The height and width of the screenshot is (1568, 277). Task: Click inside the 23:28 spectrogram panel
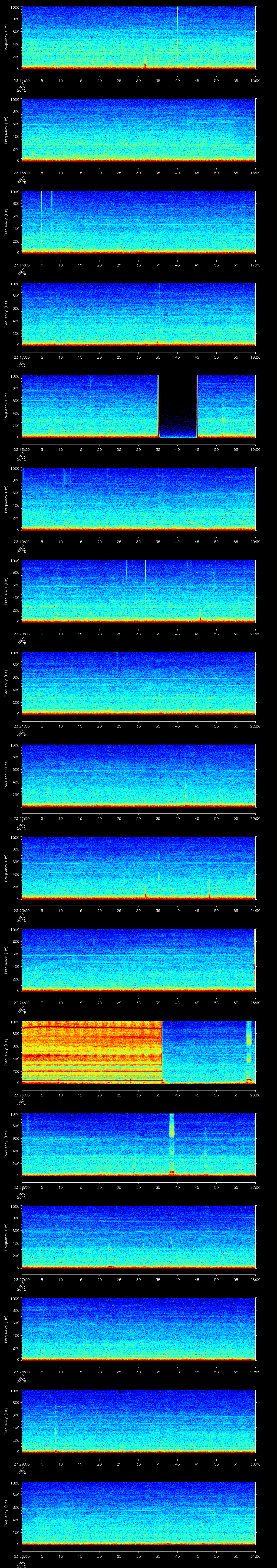(x=139, y=1328)
